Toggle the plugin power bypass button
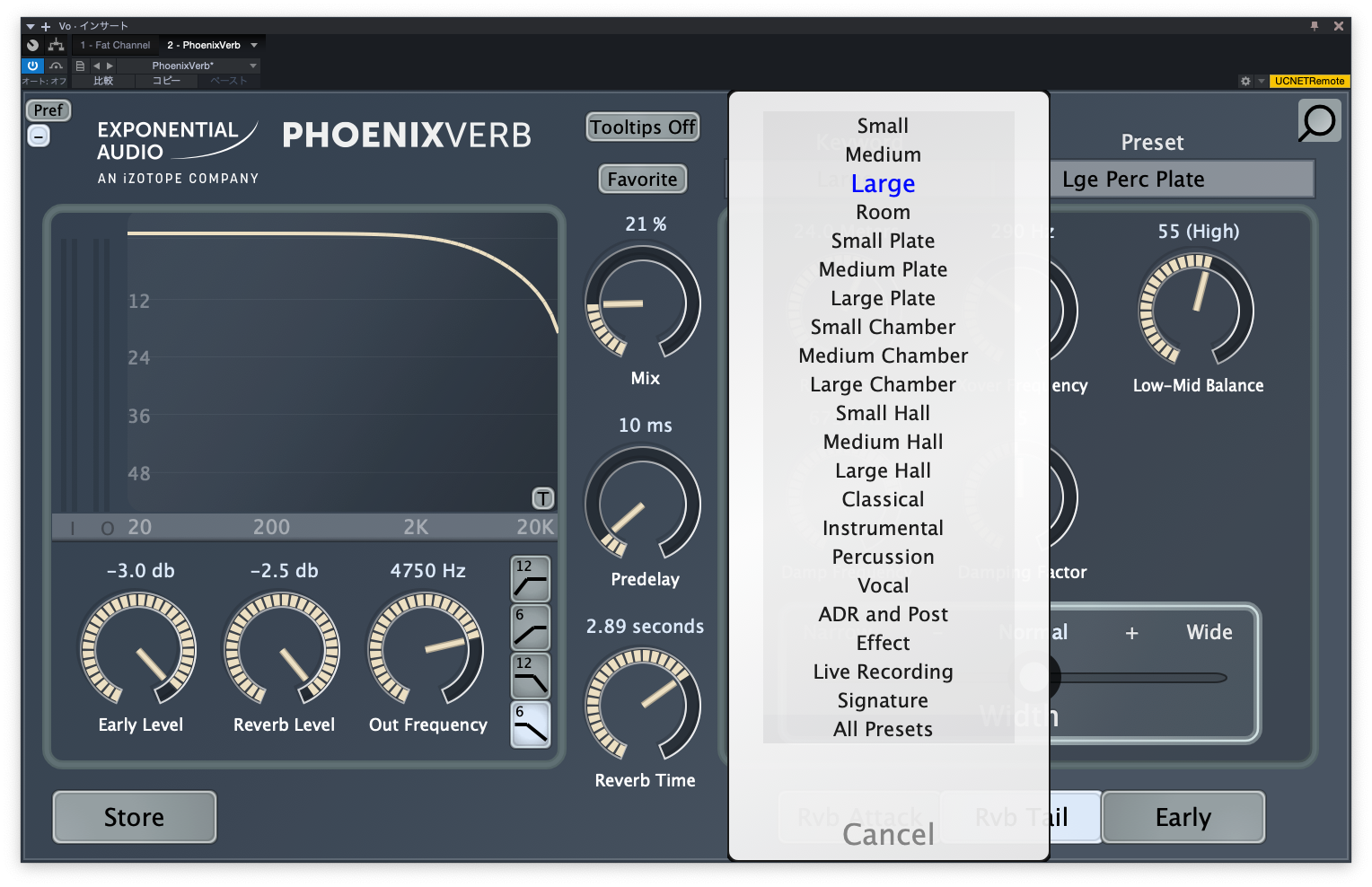This screenshot has width=1372, height=887. 32,66
